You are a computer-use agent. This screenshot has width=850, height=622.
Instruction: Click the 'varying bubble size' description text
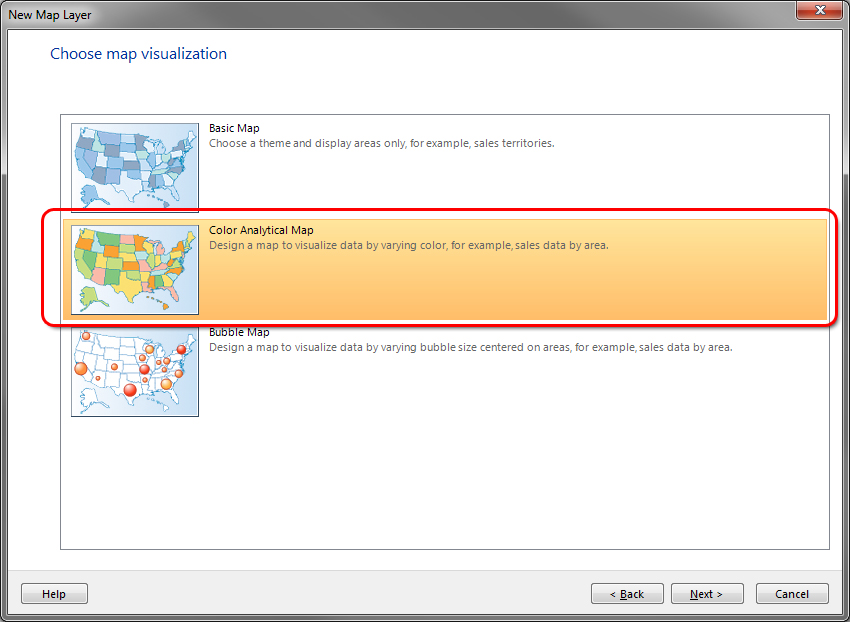point(470,348)
